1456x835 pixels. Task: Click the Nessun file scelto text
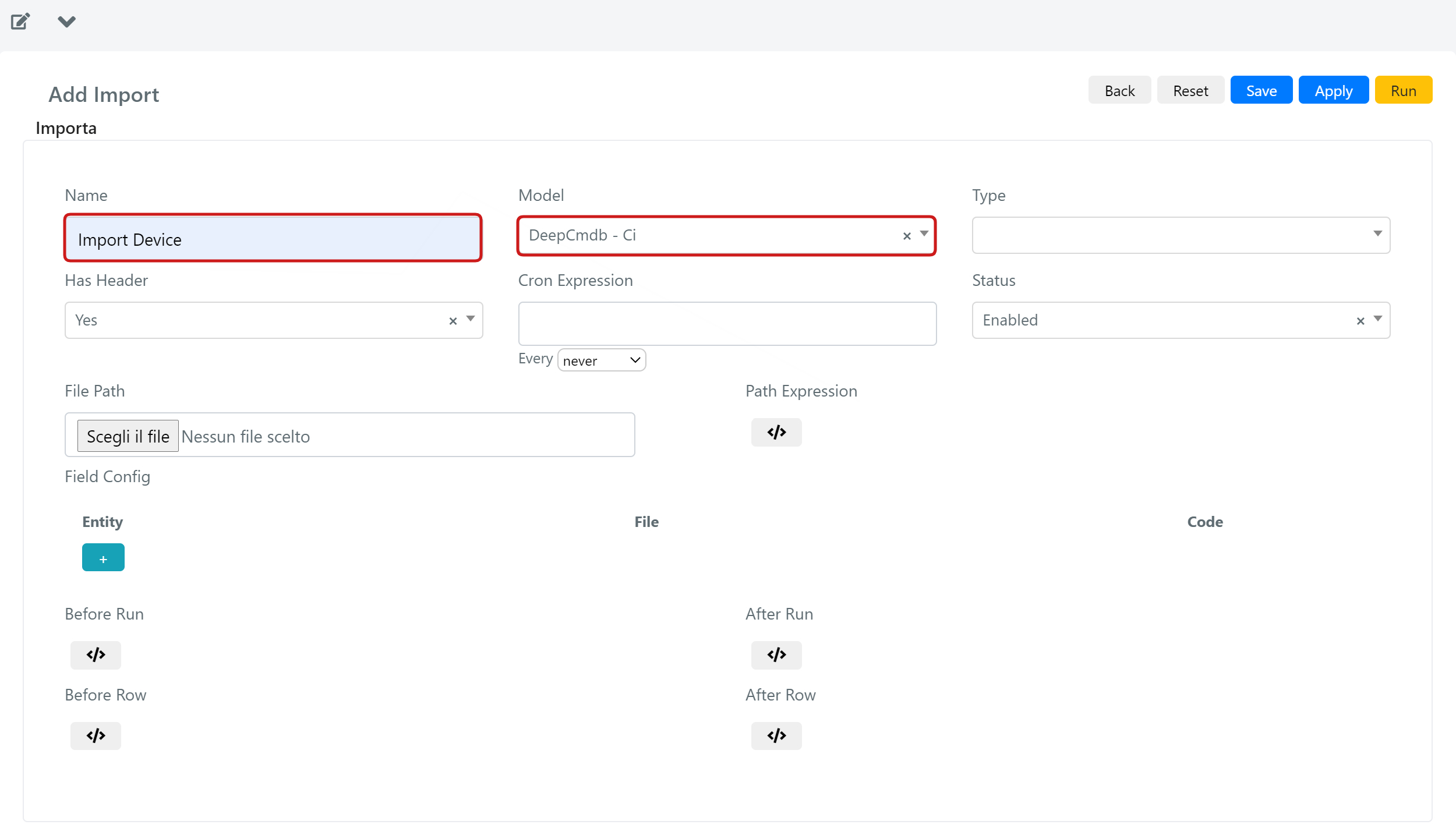pyautogui.click(x=246, y=437)
